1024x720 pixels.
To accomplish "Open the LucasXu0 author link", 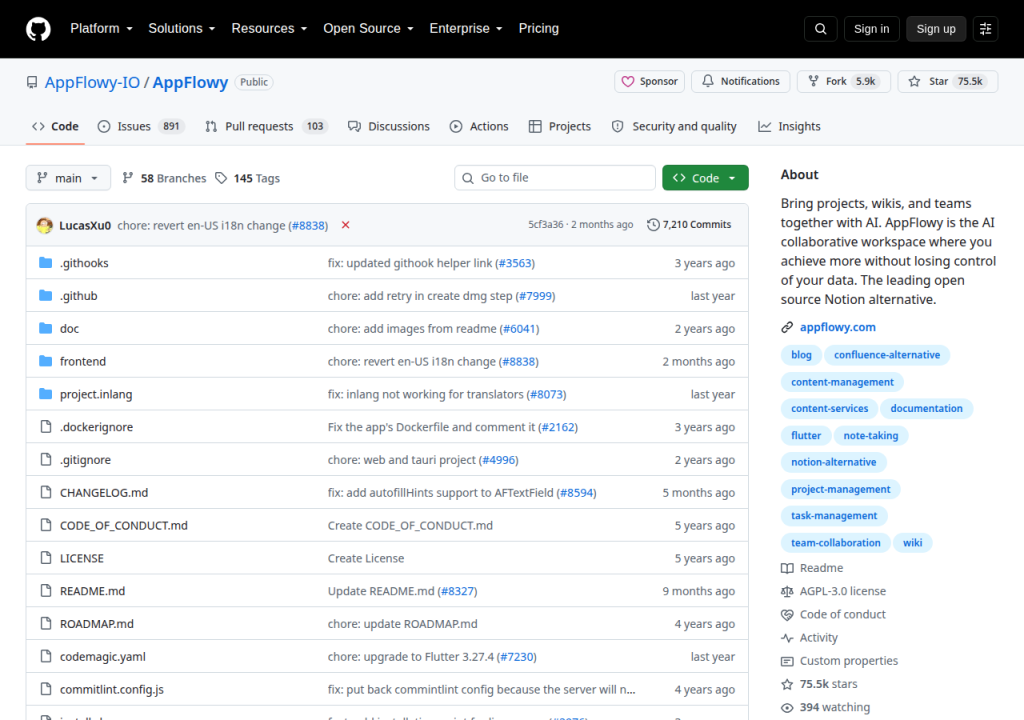I will pyautogui.click(x=85, y=225).
